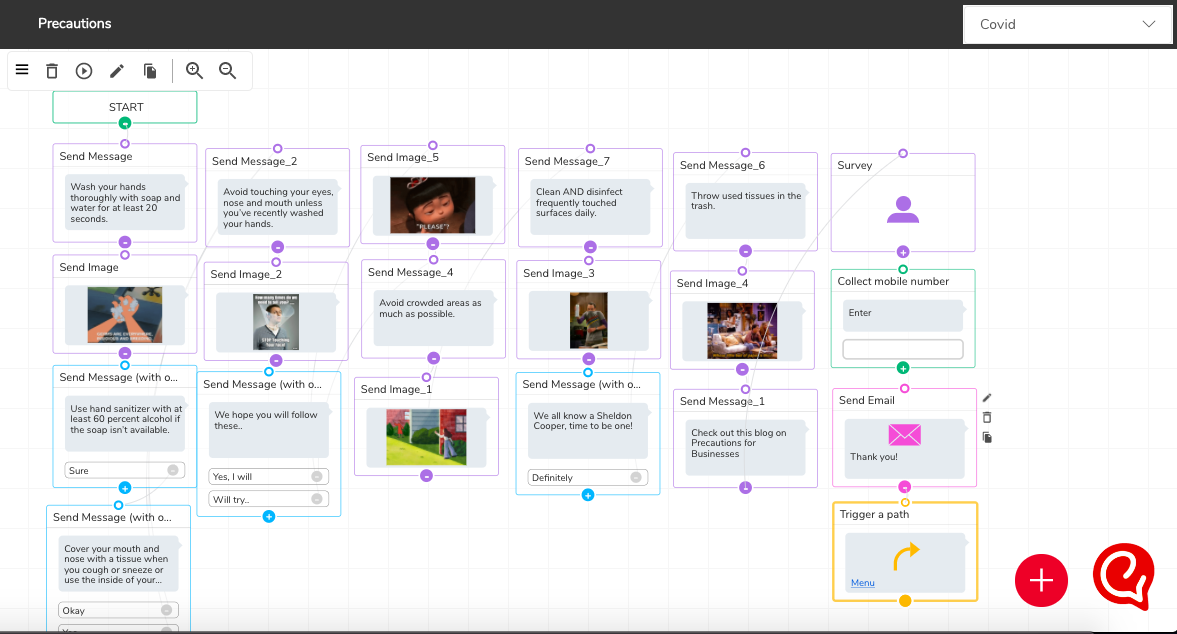Click the pink envelope icon in Send Email
The width and height of the screenshot is (1177, 634).
(905, 434)
